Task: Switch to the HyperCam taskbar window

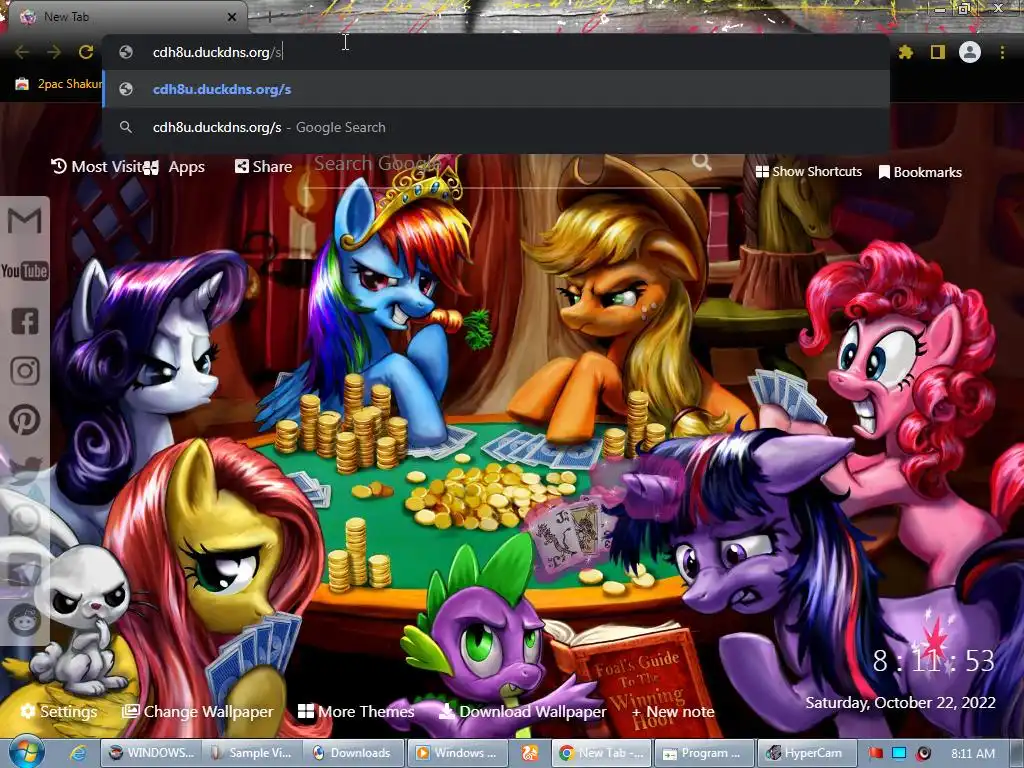Action: tap(807, 753)
